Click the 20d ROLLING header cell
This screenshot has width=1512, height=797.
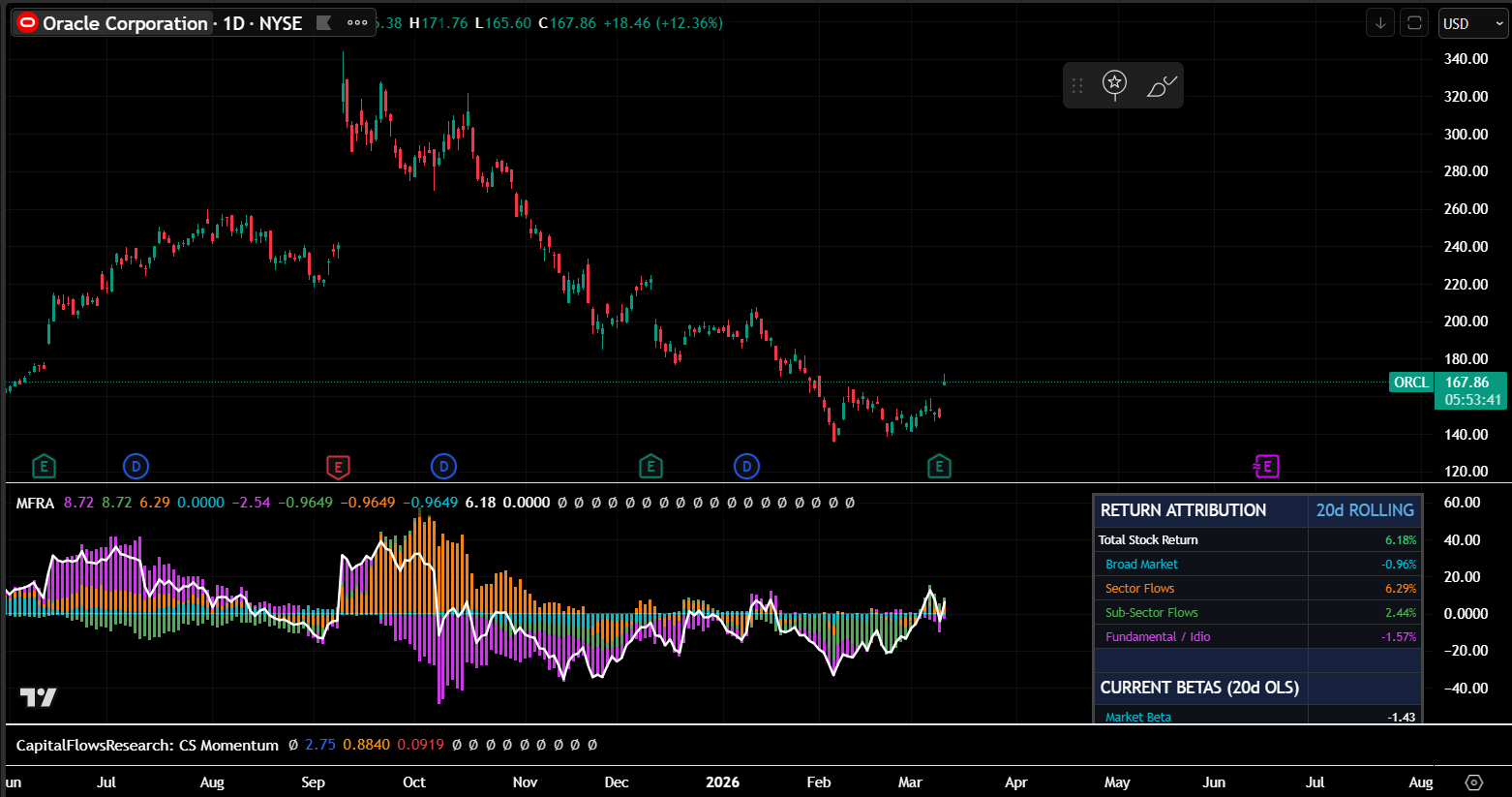1365,510
